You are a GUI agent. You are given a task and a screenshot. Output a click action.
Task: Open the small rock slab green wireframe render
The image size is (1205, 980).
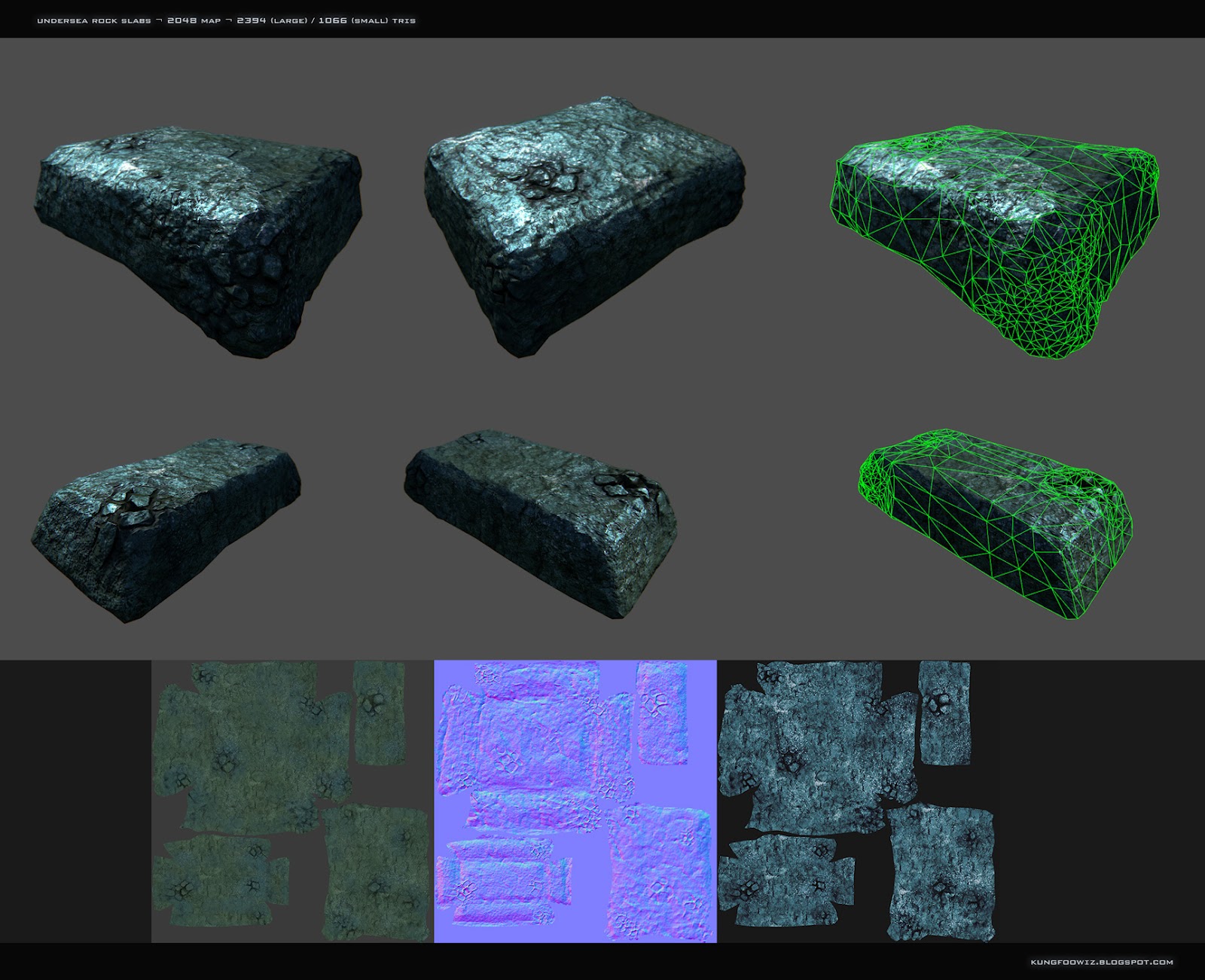coord(996,524)
